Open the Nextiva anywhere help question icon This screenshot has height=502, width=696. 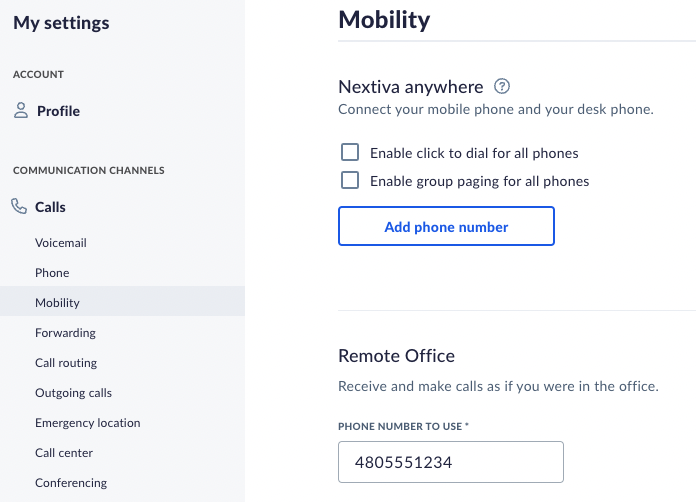(502, 86)
